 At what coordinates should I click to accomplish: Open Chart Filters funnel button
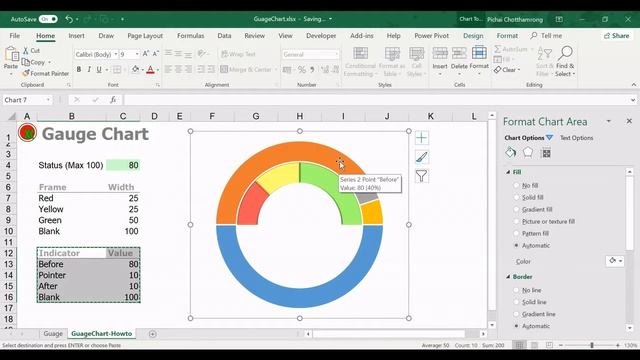tap(422, 176)
